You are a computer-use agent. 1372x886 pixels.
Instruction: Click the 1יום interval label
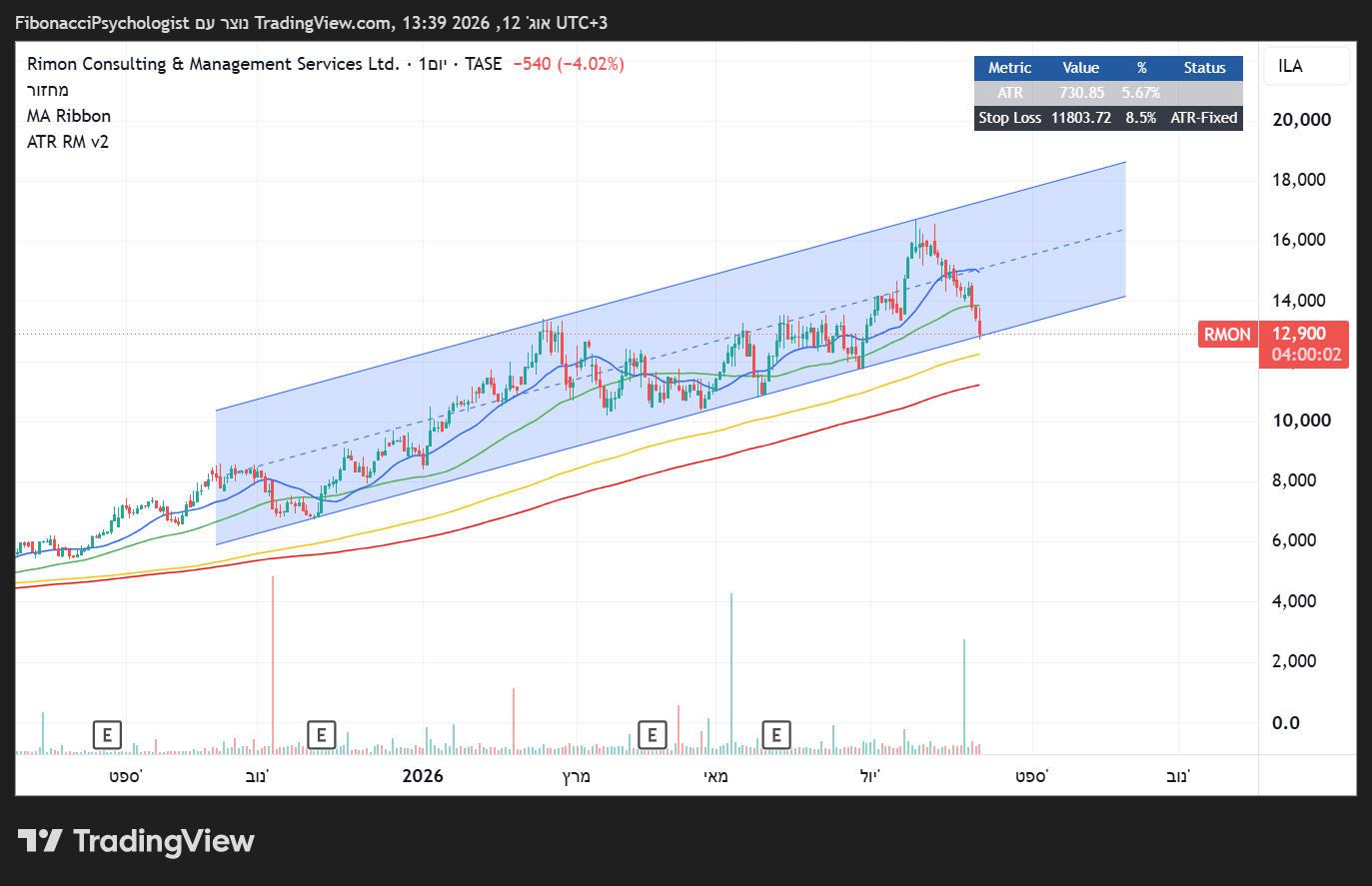click(433, 64)
